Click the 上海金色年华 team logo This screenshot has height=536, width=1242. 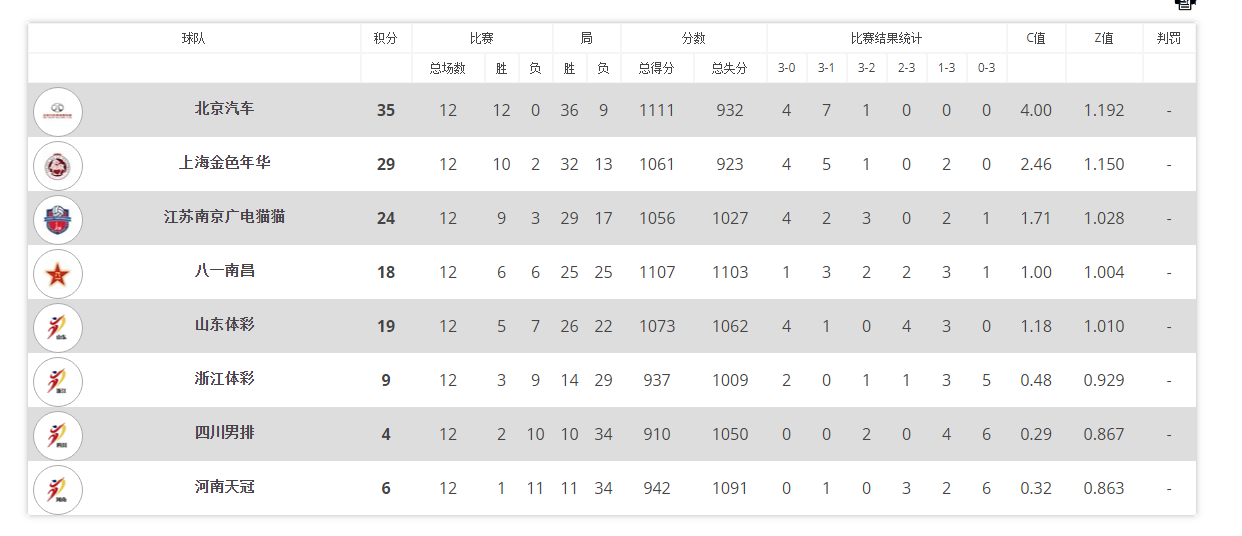[x=58, y=165]
